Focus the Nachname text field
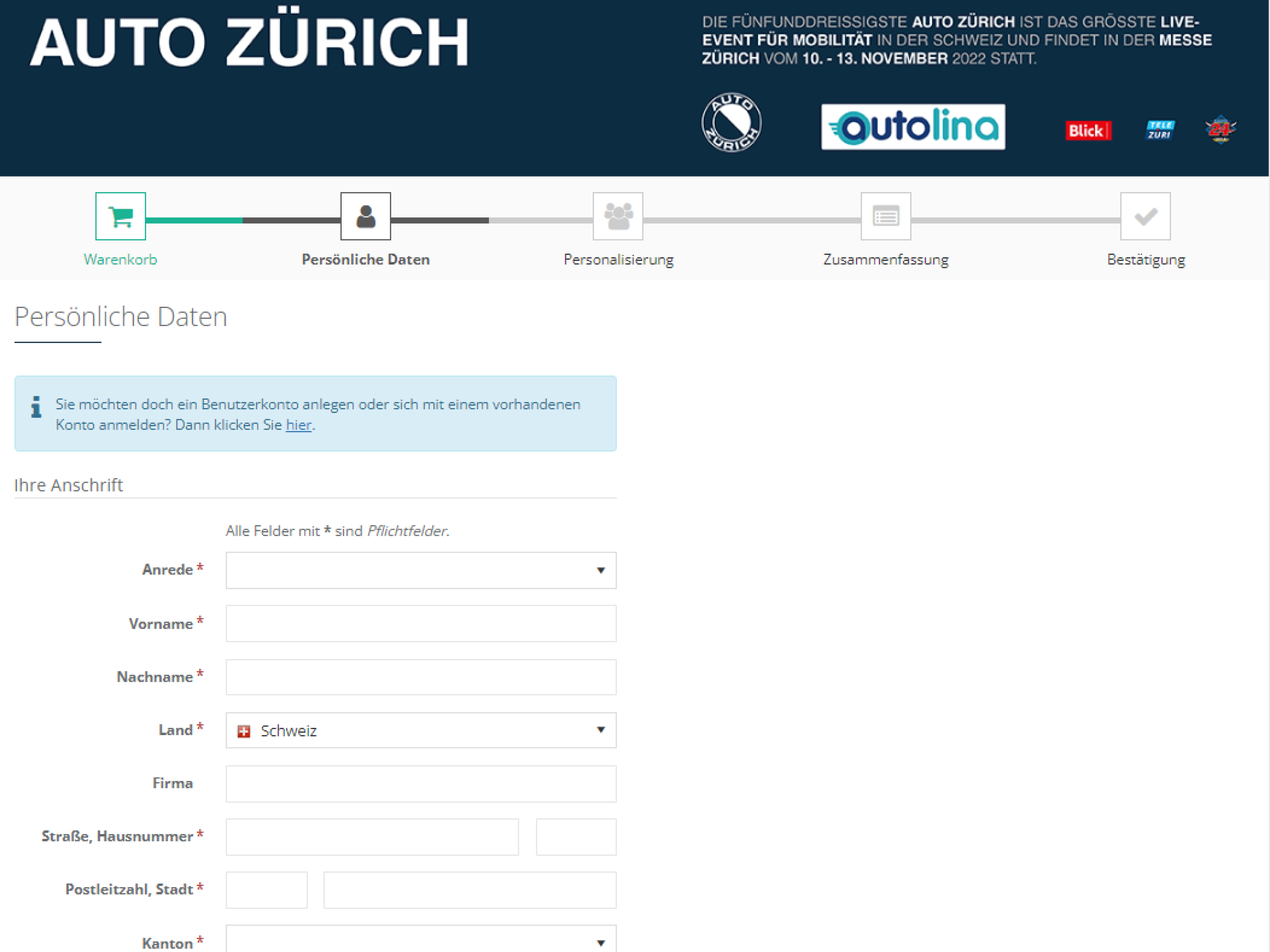This screenshot has width=1270, height=952. [421, 677]
